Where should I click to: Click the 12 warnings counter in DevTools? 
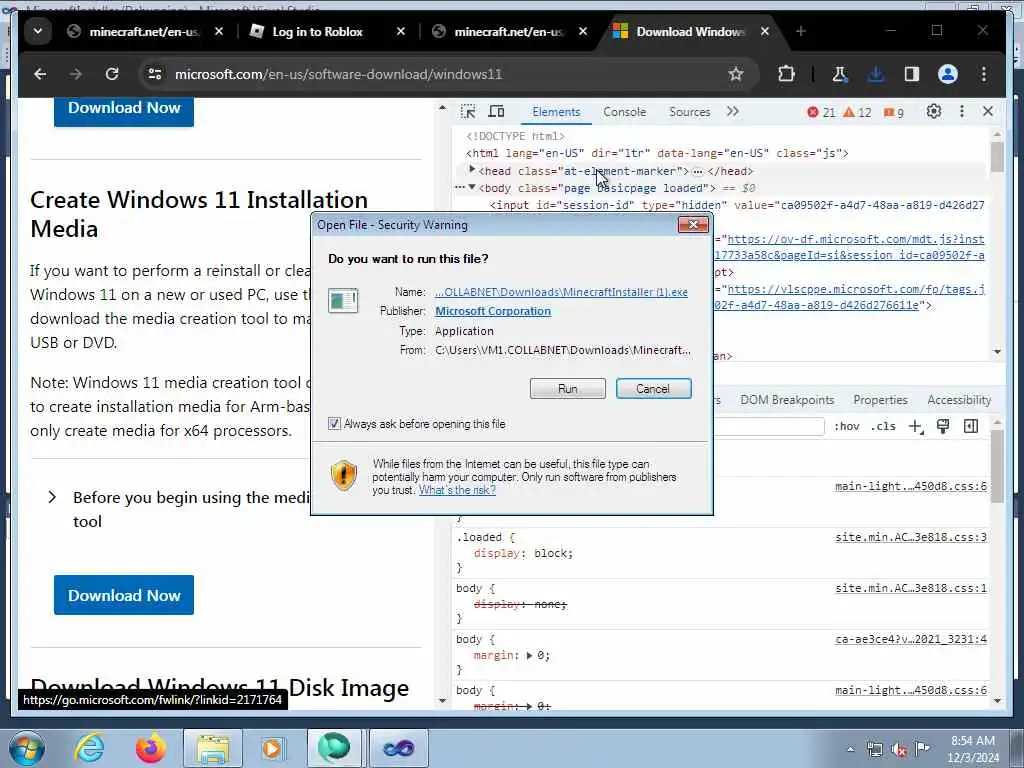(857, 112)
